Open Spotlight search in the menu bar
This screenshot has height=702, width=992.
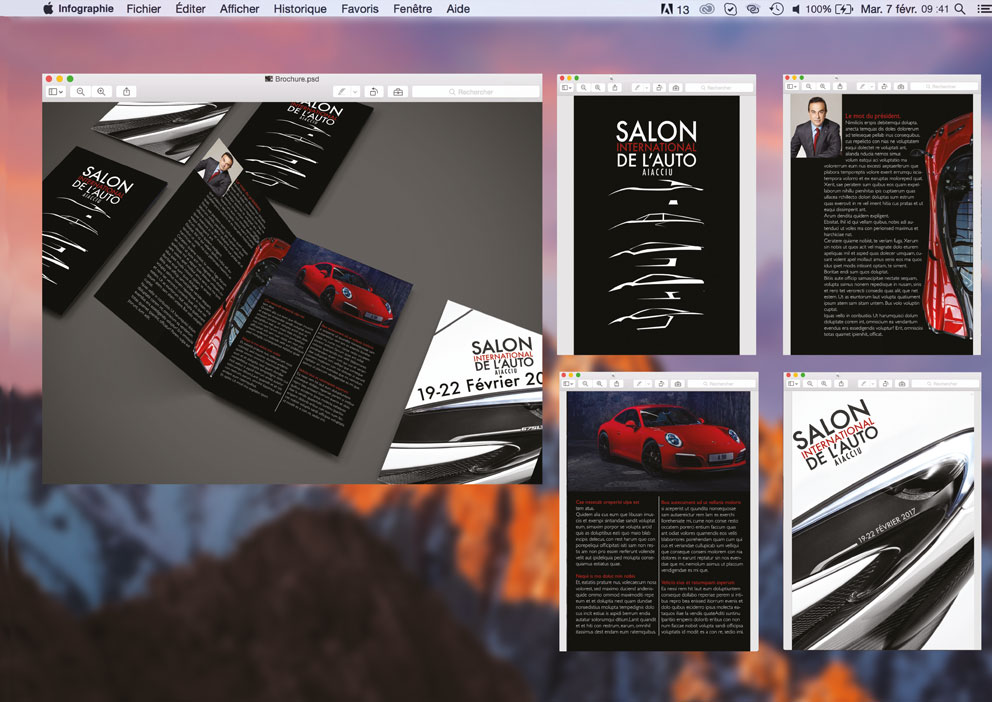tap(960, 9)
